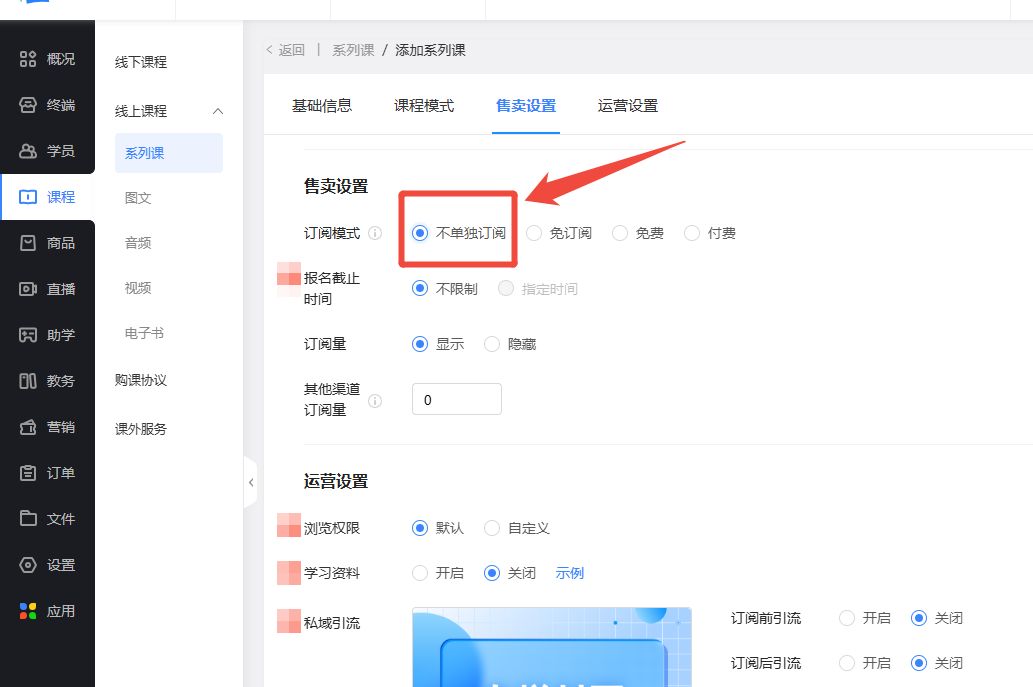Viewport: 1033px width, 687px height.
Task: Enable 学习资料 with the 开启 radio
Action: (x=420, y=574)
